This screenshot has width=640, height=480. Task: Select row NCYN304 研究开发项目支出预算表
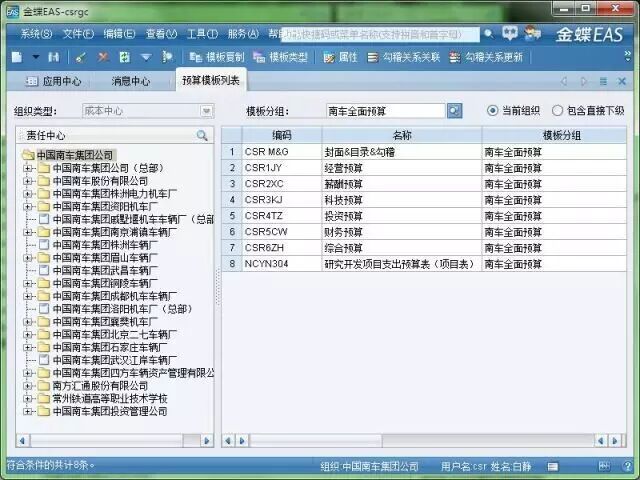click(424, 264)
